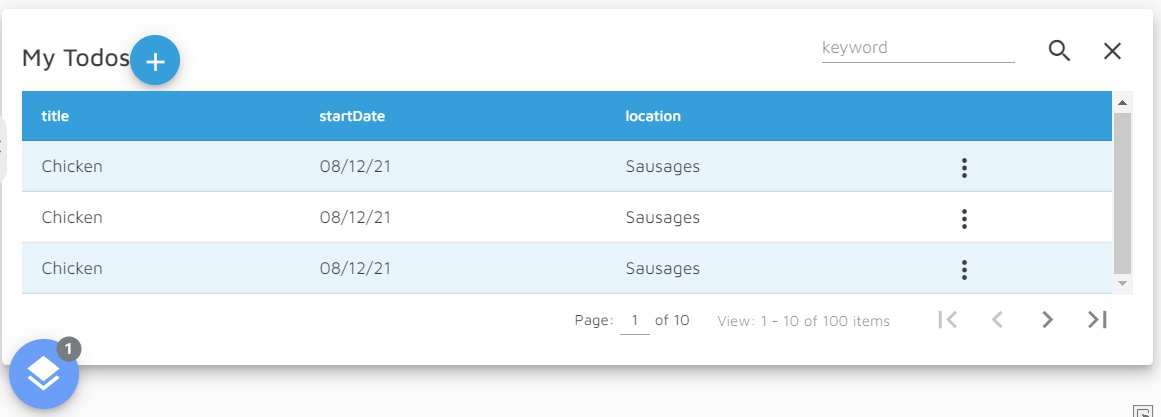Sort by the location column header
The width and height of the screenshot is (1161, 417).
pyautogui.click(x=653, y=116)
